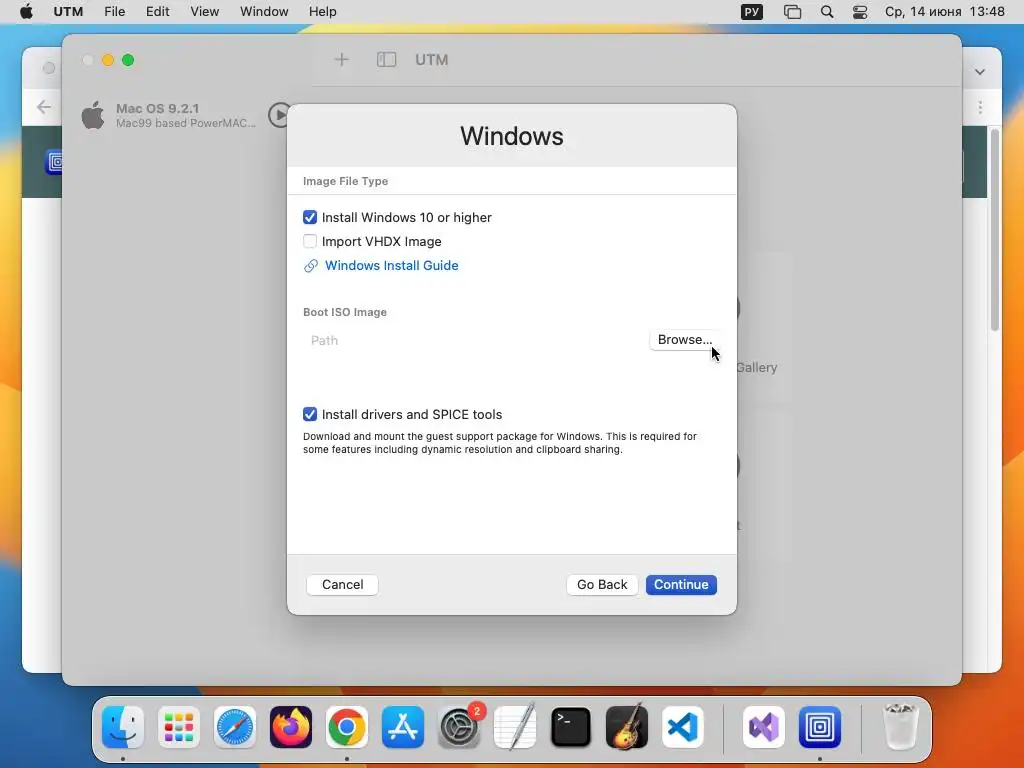Open Stage Manager windows icon in menu bar
The width and height of the screenshot is (1024, 768).
(792, 12)
